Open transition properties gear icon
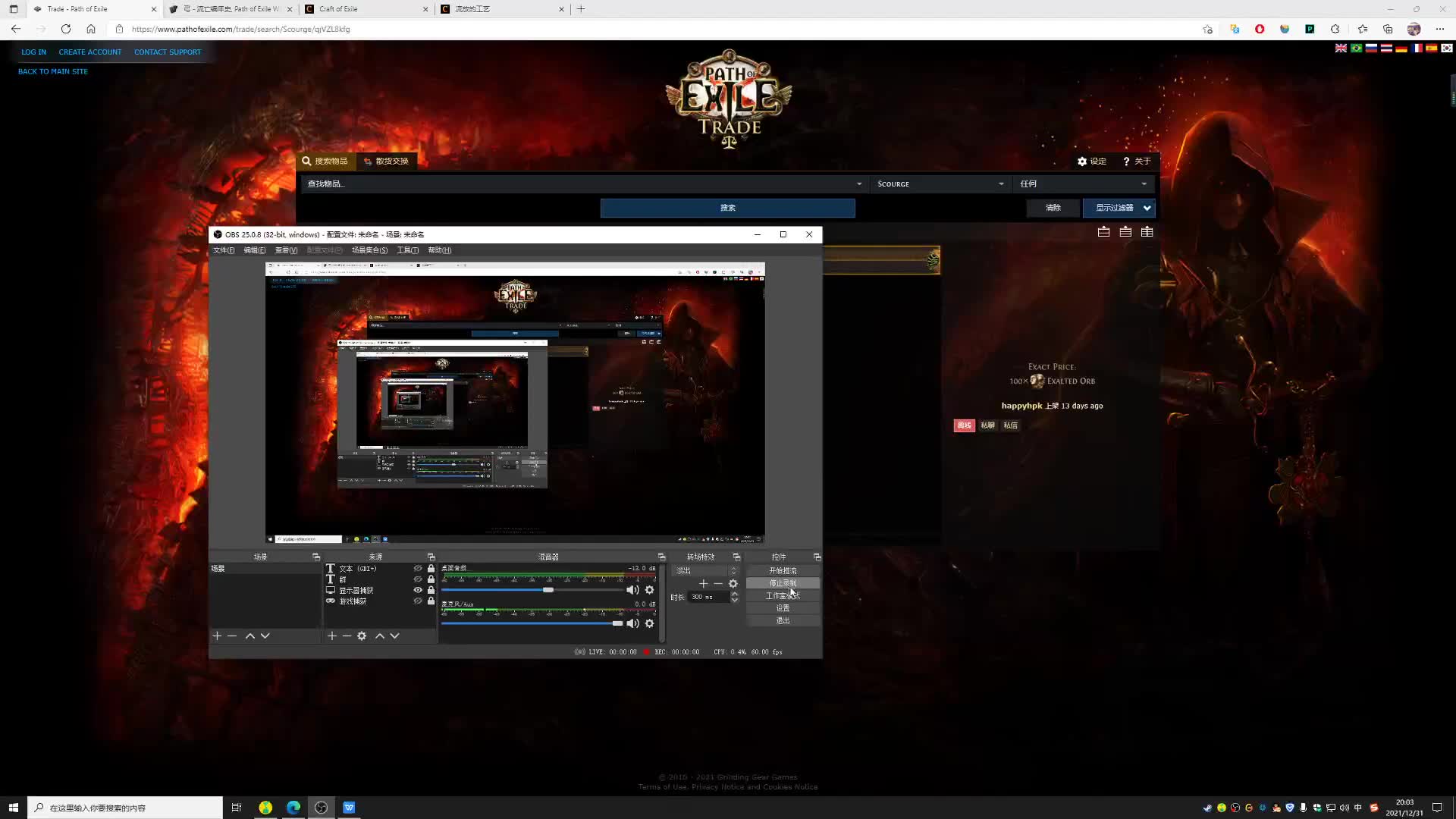 coord(733,583)
